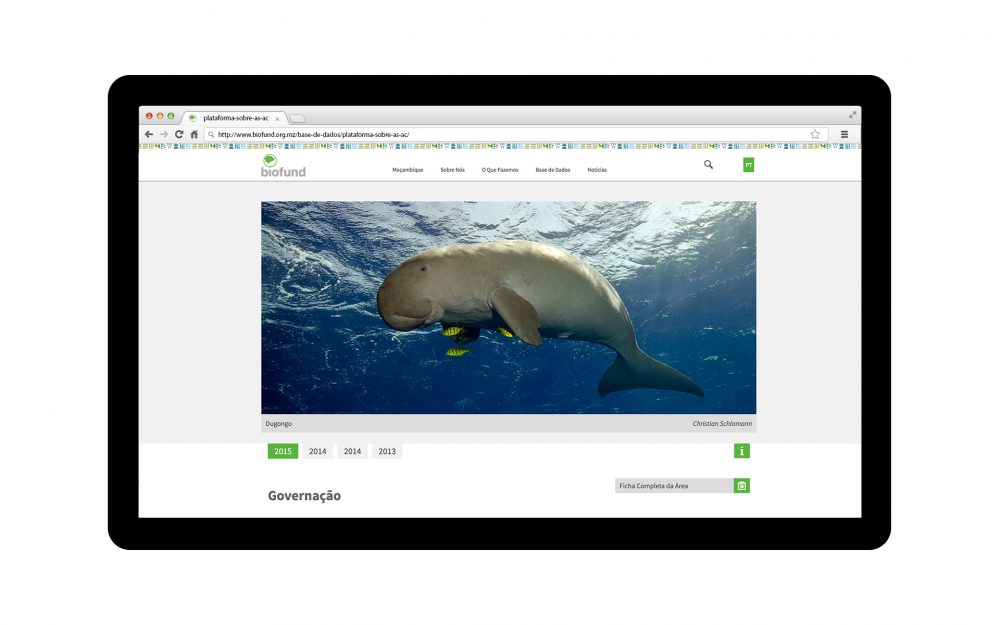Open the site search magnifier icon
This screenshot has width=1000, height=625.
coord(708,165)
